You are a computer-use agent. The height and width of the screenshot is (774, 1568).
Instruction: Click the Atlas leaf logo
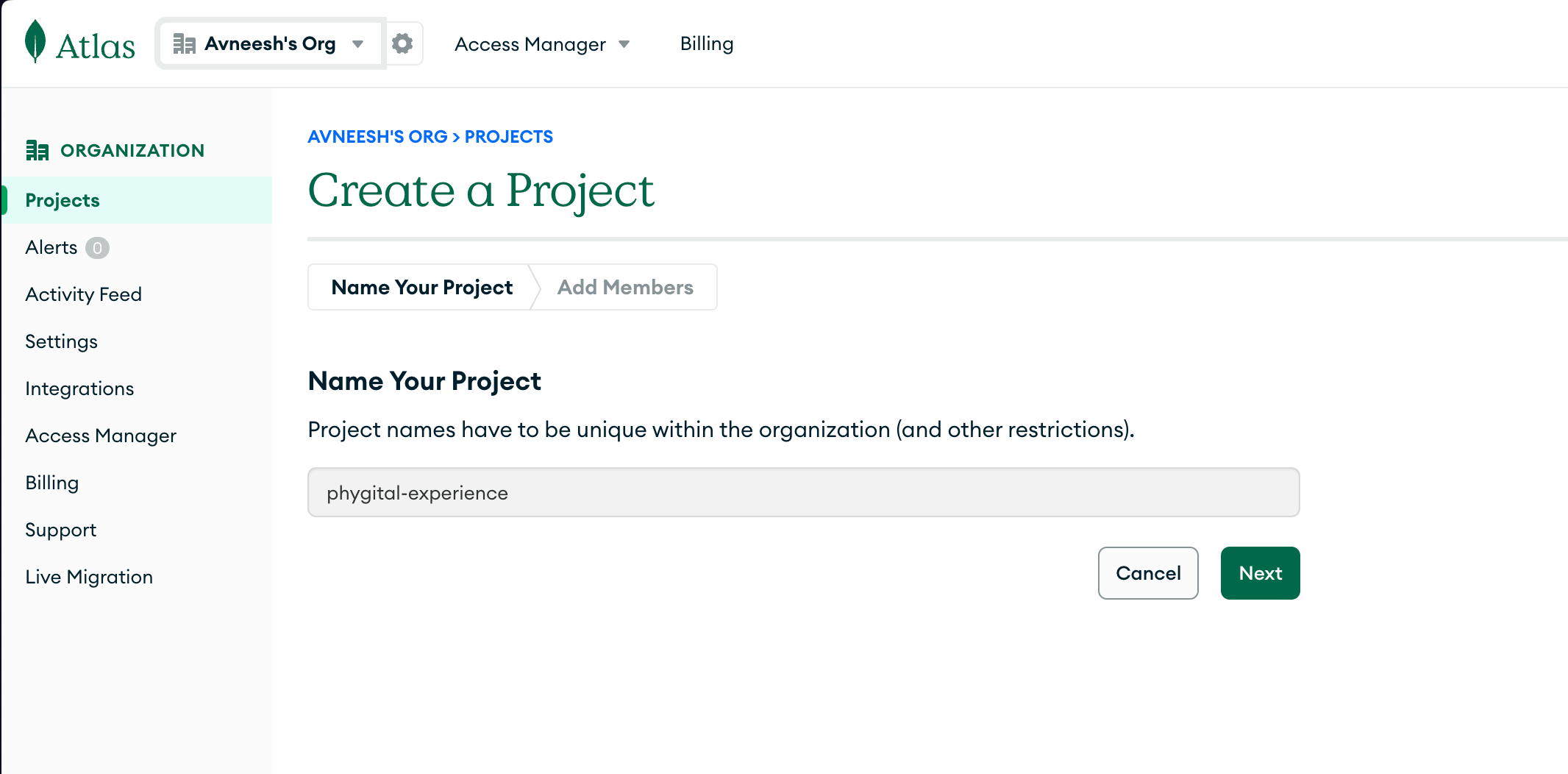coord(35,43)
